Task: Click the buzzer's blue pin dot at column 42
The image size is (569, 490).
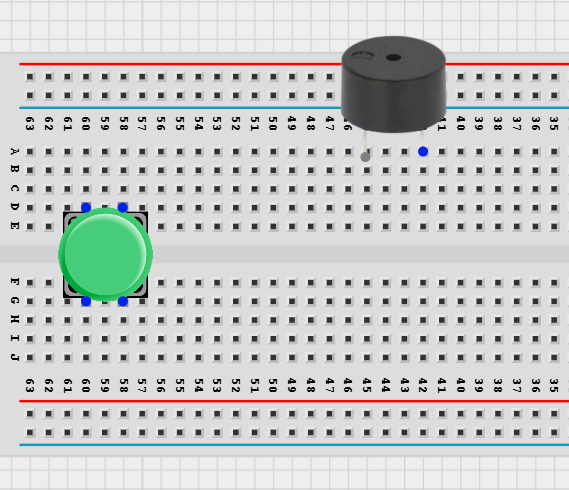Action: click(x=423, y=151)
